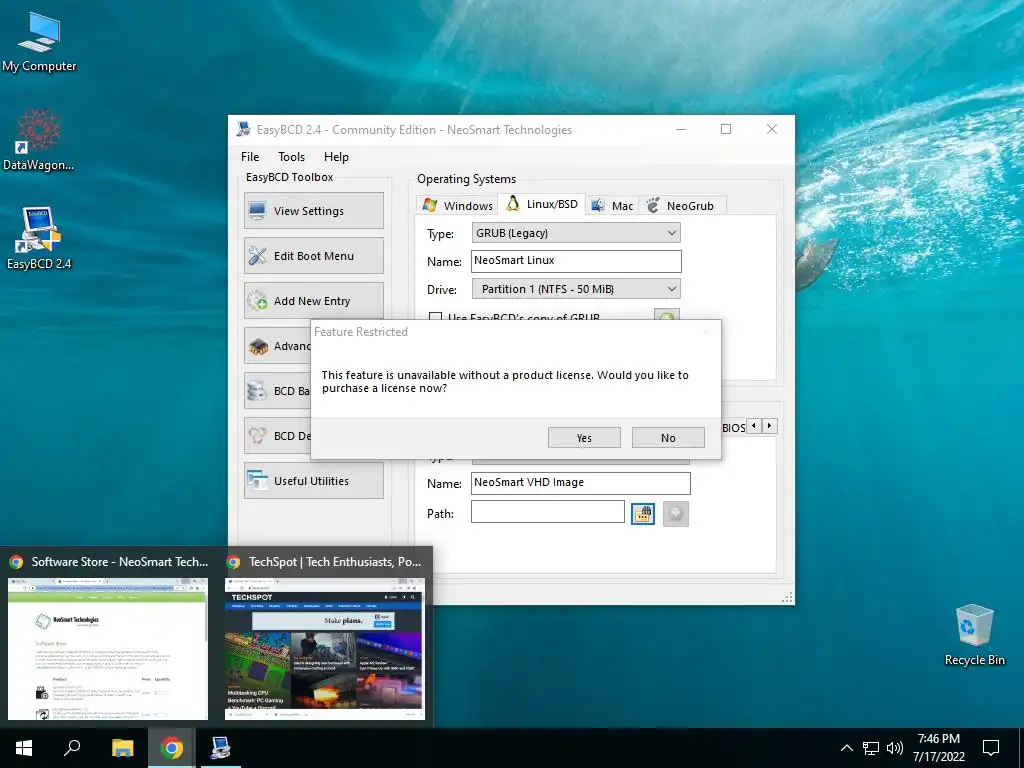This screenshot has width=1024, height=768.
Task: Click the NeoGrub gnu tab icon
Action: (653, 205)
